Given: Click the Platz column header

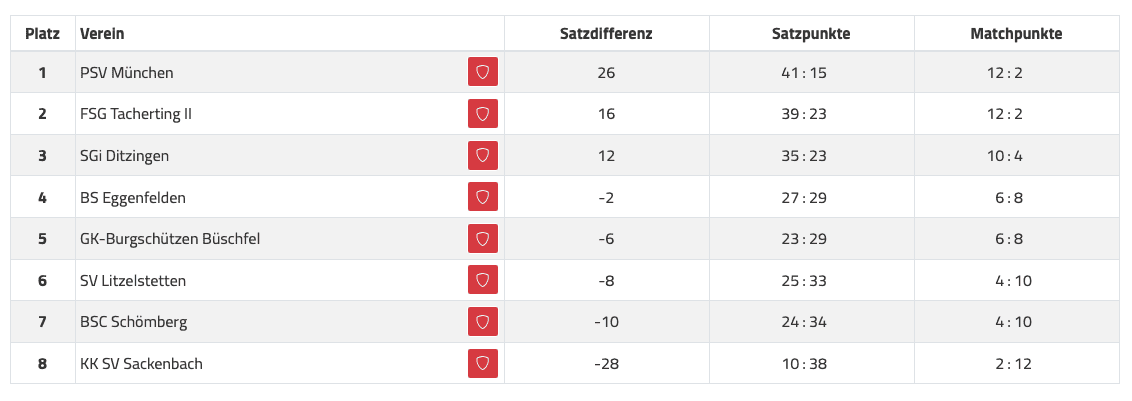Looking at the screenshot, I should (x=42, y=34).
